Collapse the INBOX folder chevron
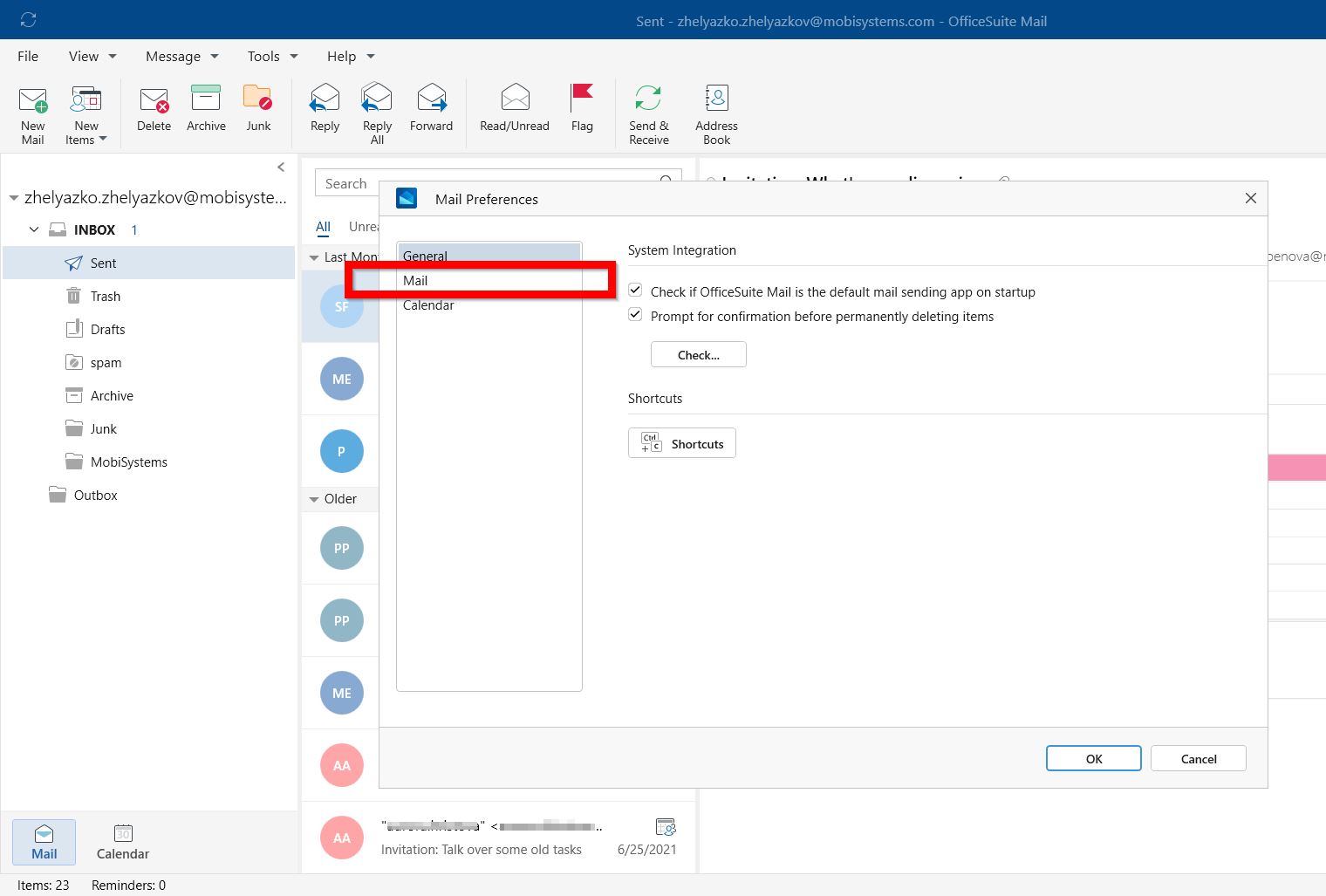Image resolution: width=1326 pixels, height=896 pixels. (x=34, y=229)
